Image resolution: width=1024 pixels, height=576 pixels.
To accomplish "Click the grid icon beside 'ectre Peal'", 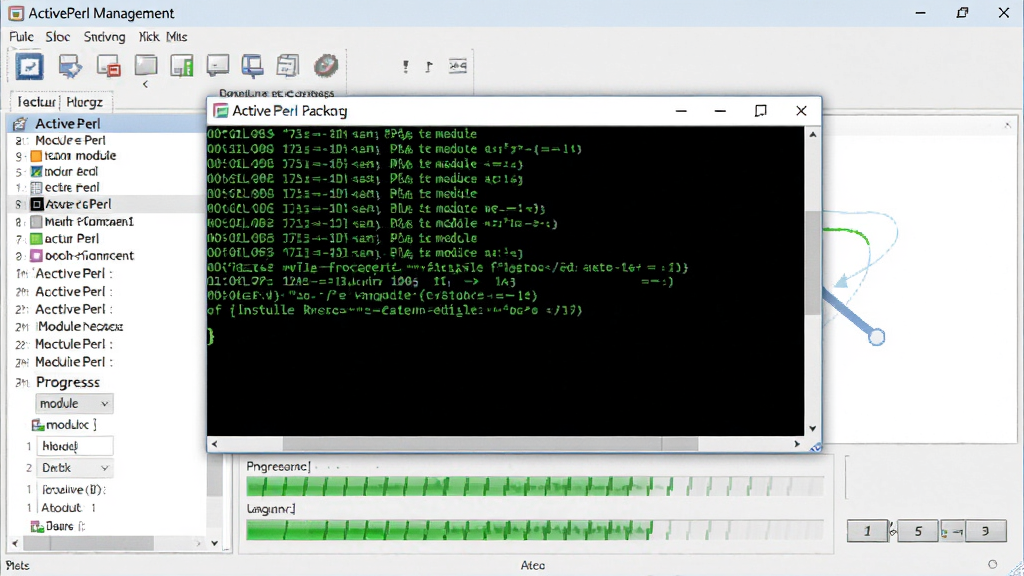I will (x=37, y=187).
